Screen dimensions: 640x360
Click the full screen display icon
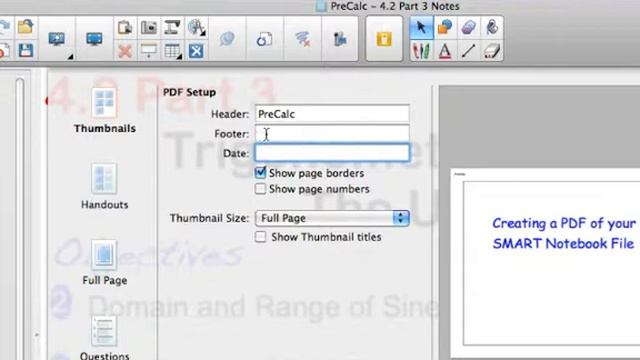[x=94, y=39]
